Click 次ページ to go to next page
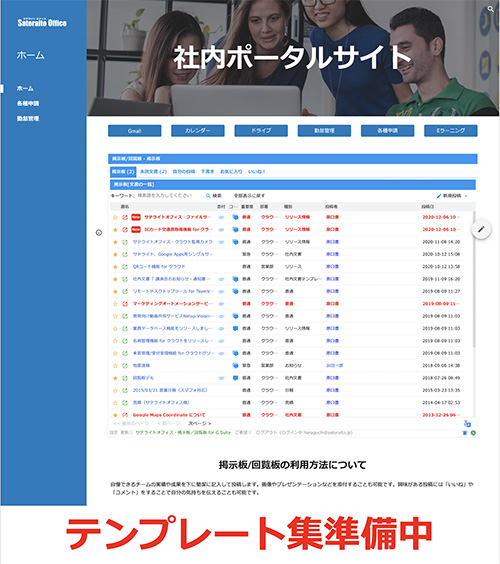 pyautogui.click(x=200, y=423)
